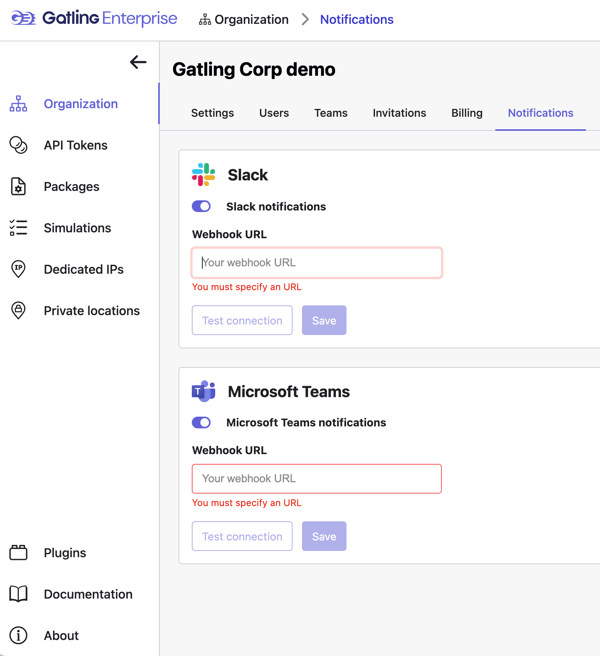Click the breadcrumb Organization hierarchy icon

click(205, 20)
